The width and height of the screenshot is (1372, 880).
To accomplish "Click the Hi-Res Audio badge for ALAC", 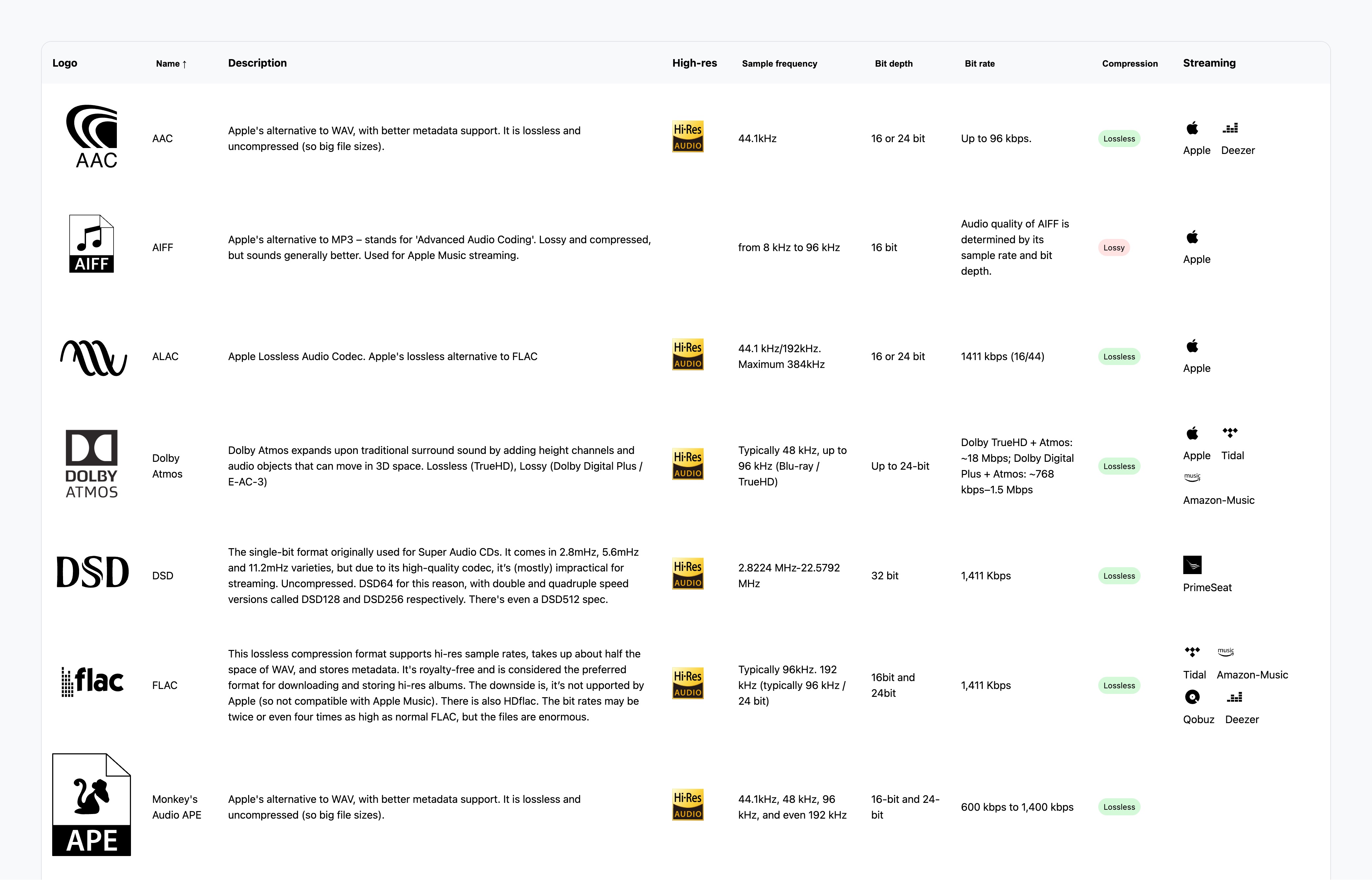I will click(x=687, y=355).
